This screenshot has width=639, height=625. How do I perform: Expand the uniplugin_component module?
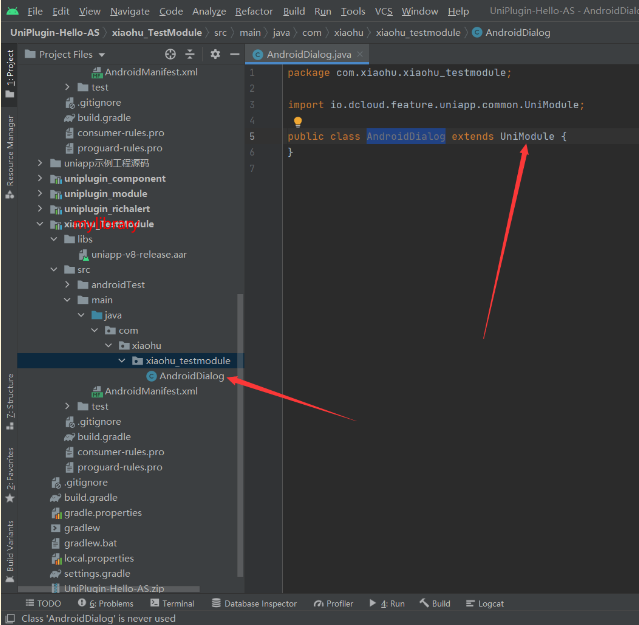point(40,178)
